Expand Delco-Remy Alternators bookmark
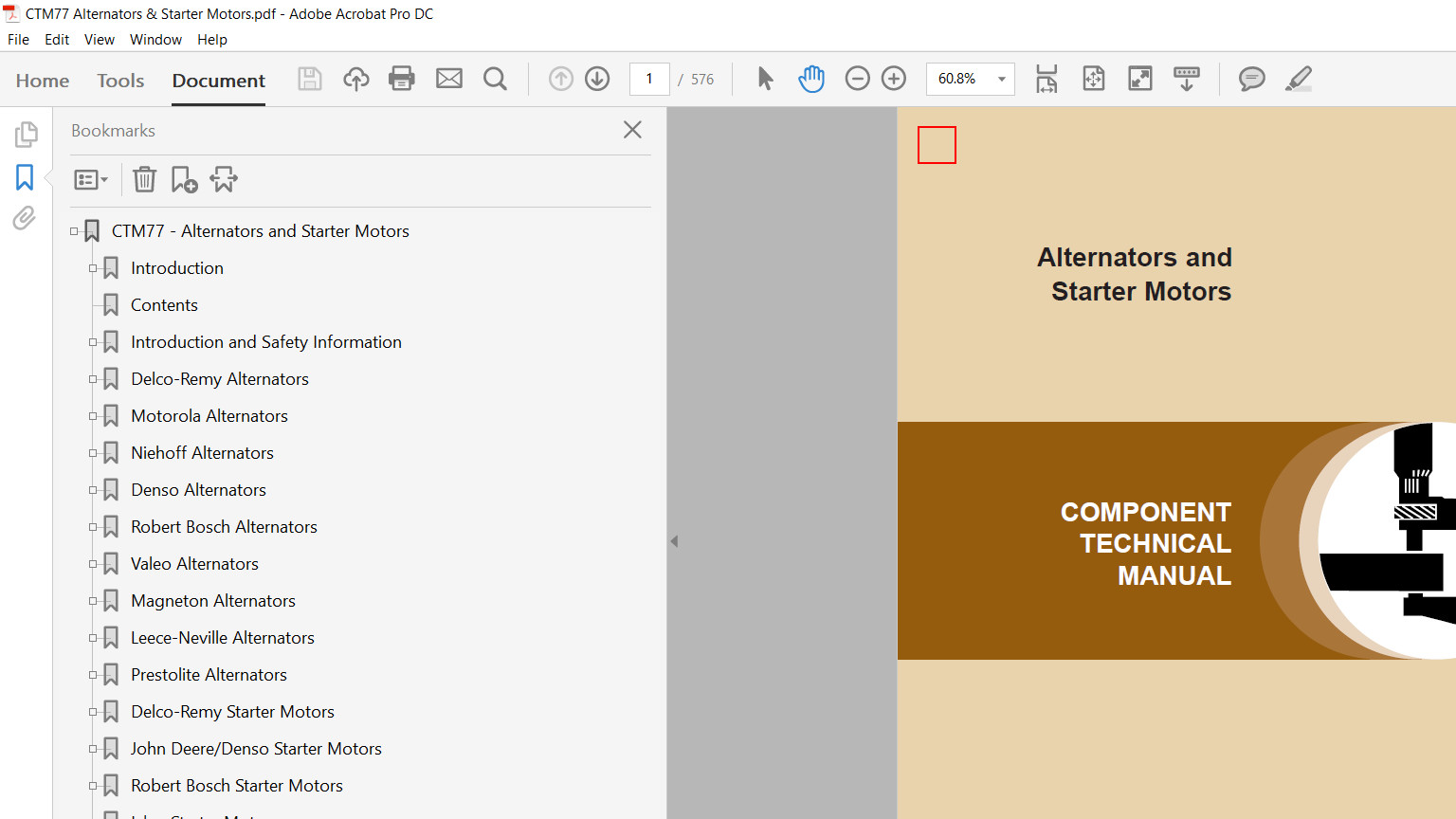This screenshot has height=819, width=1456. (93, 379)
